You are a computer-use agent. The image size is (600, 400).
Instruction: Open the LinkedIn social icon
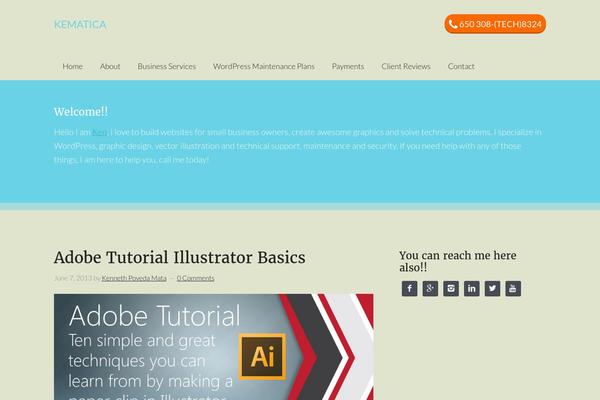click(471, 289)
